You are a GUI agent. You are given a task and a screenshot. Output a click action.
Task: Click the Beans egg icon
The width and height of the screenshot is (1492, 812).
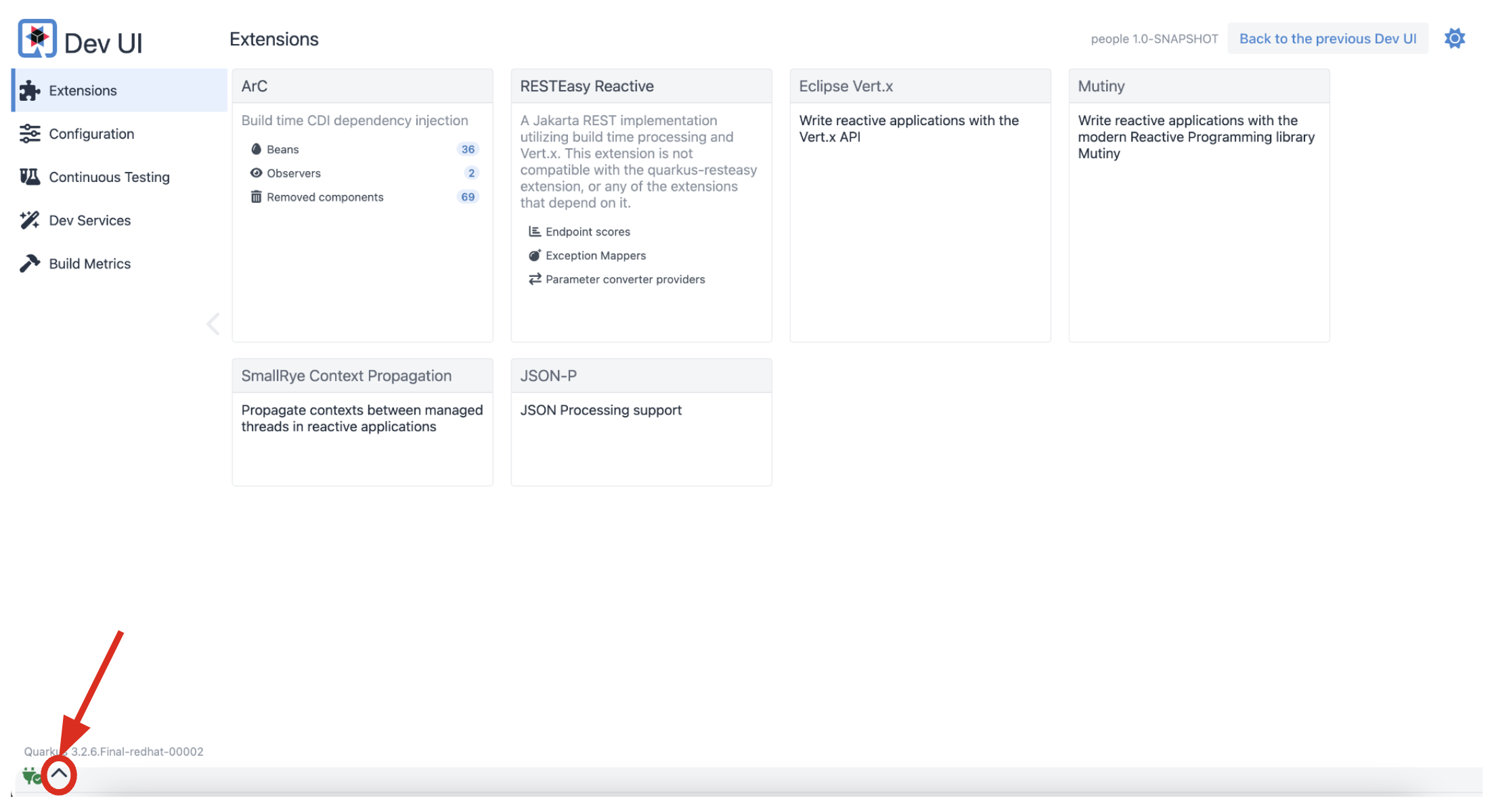pyautogui.click(x=256, y=149)
